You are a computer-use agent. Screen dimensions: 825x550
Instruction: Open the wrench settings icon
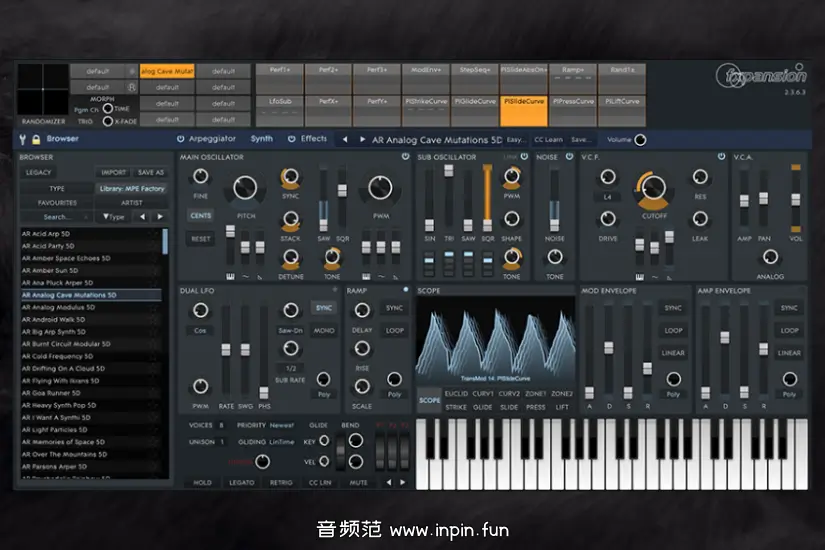pos(23,139)
